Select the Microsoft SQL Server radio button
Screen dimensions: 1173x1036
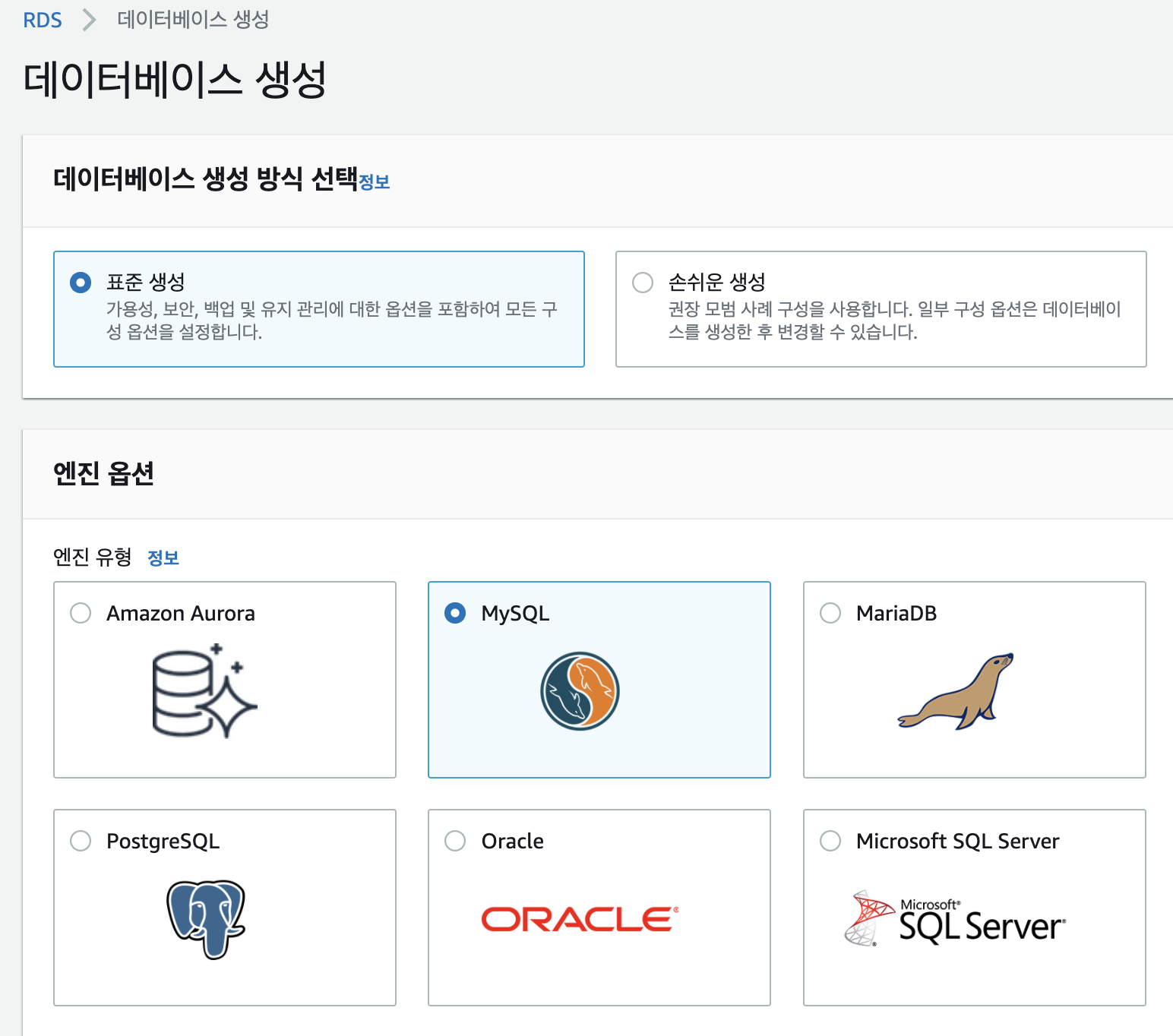click(x=830, y=841)
